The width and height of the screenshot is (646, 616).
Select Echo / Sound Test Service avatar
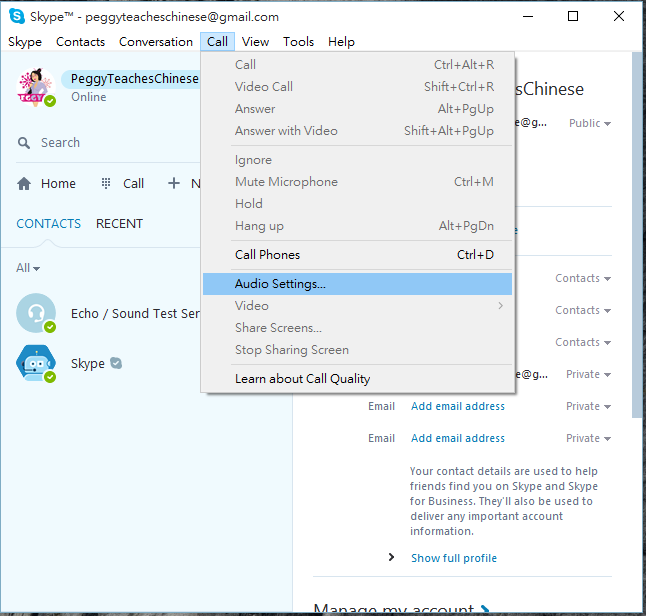click(36, 313)
